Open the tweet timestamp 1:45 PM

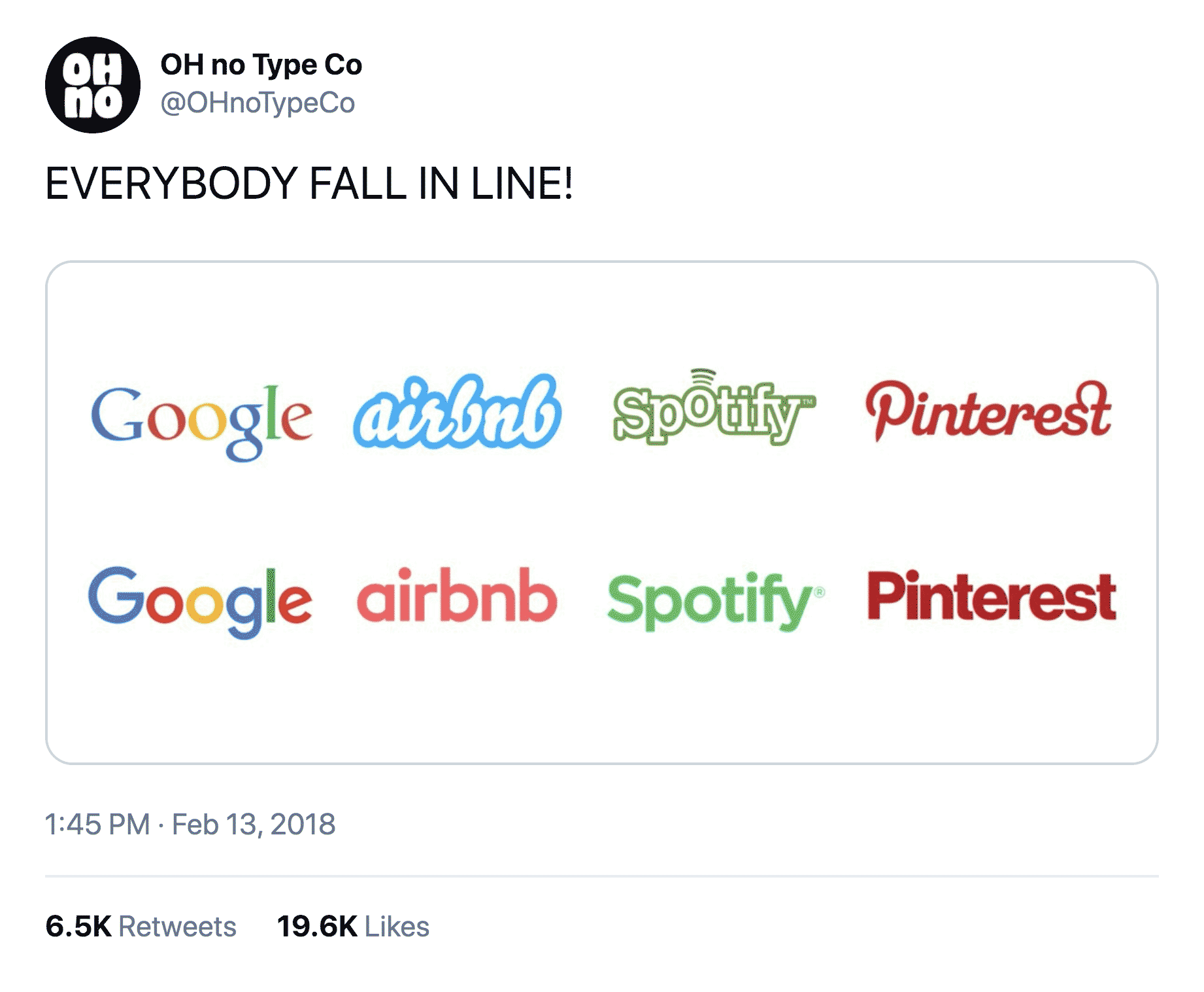[x=97, y=824]
